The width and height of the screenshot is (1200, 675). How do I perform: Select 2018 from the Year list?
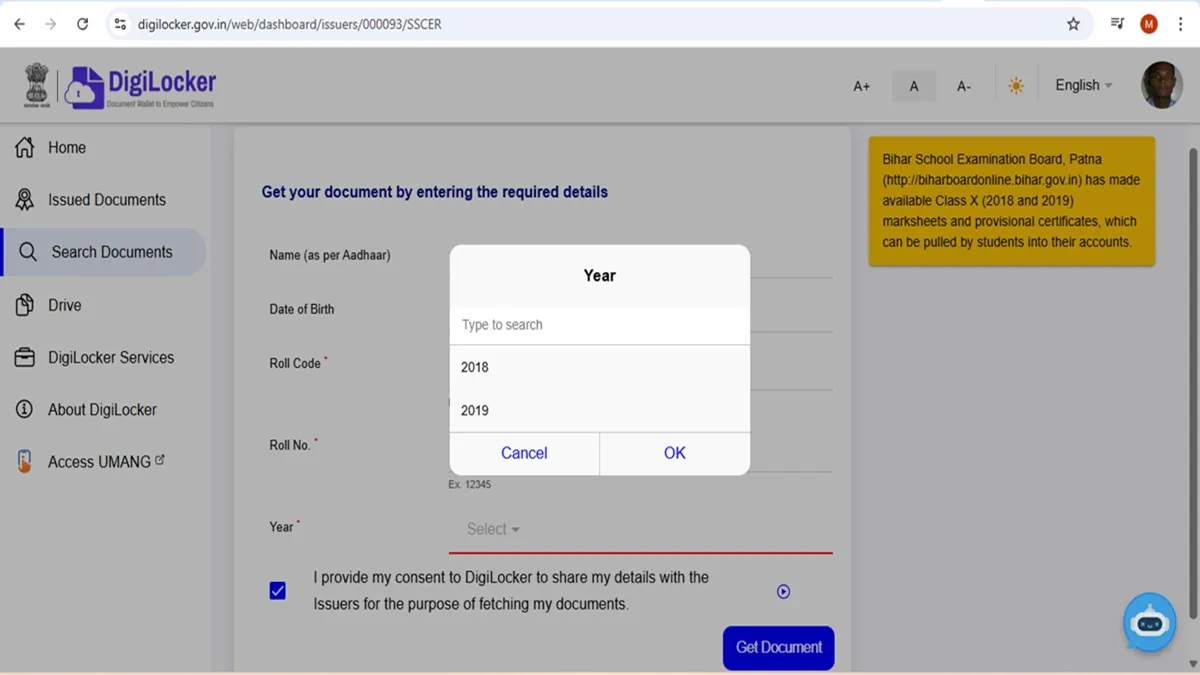click(475, 367)
